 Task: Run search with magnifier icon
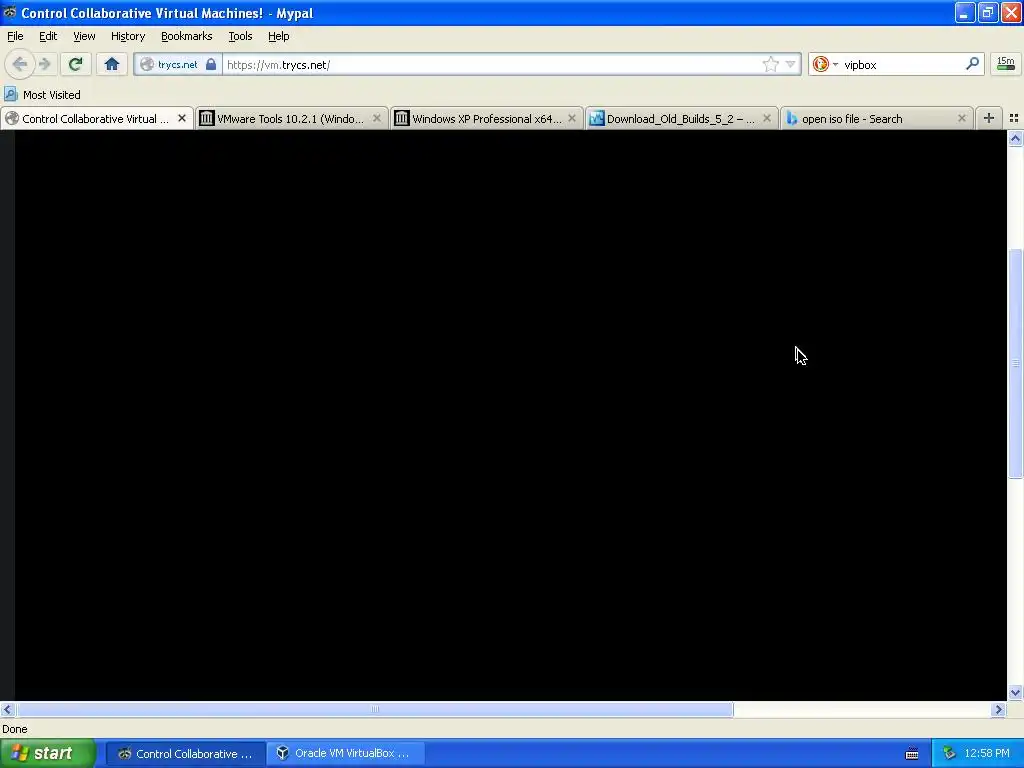point(972,64)
